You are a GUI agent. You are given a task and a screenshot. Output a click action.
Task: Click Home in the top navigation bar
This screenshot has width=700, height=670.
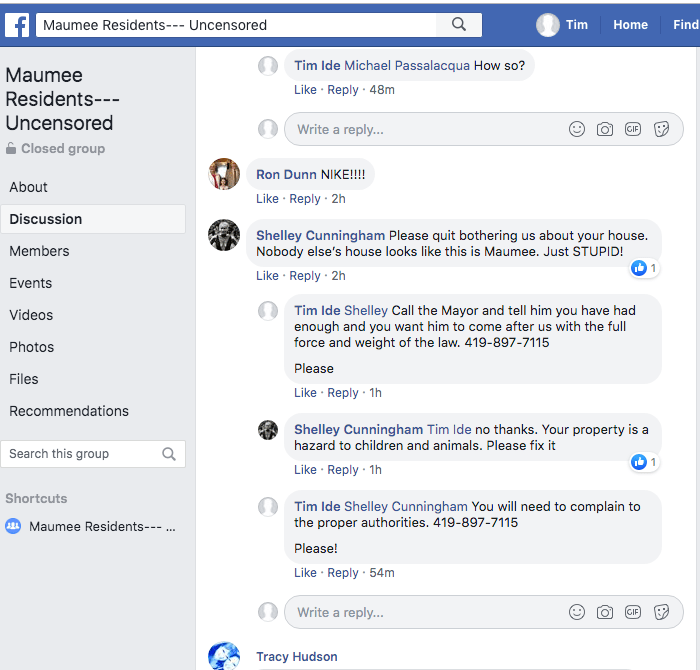pyautogui.click(x=630, y=25)
